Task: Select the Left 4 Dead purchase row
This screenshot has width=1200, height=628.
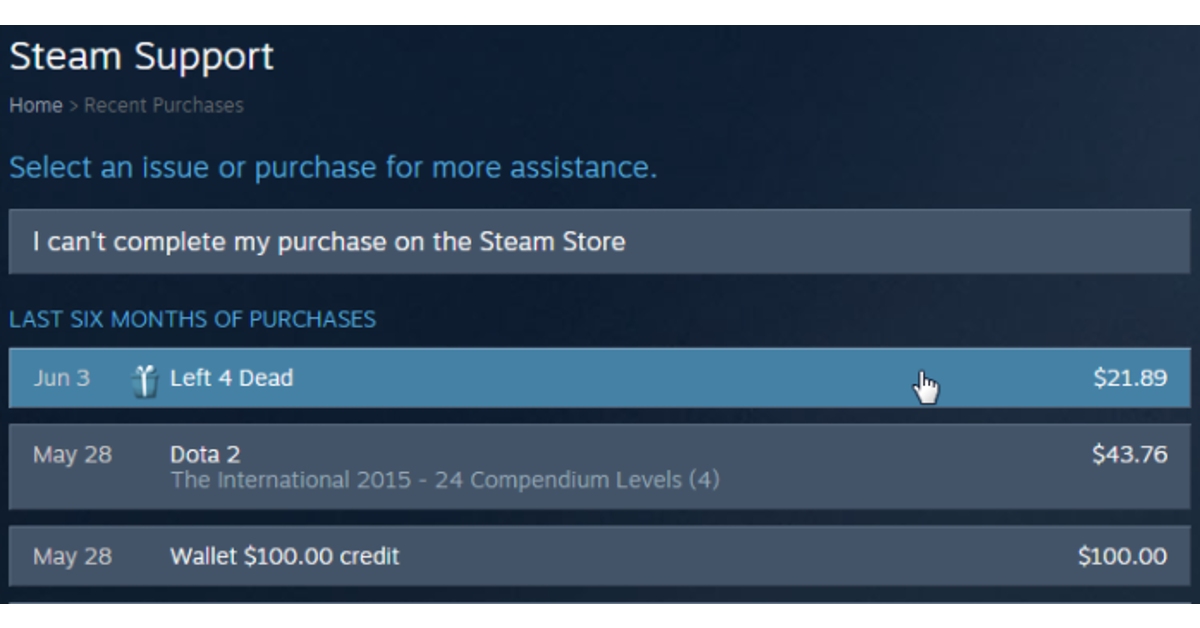Action: coord(600,378)
